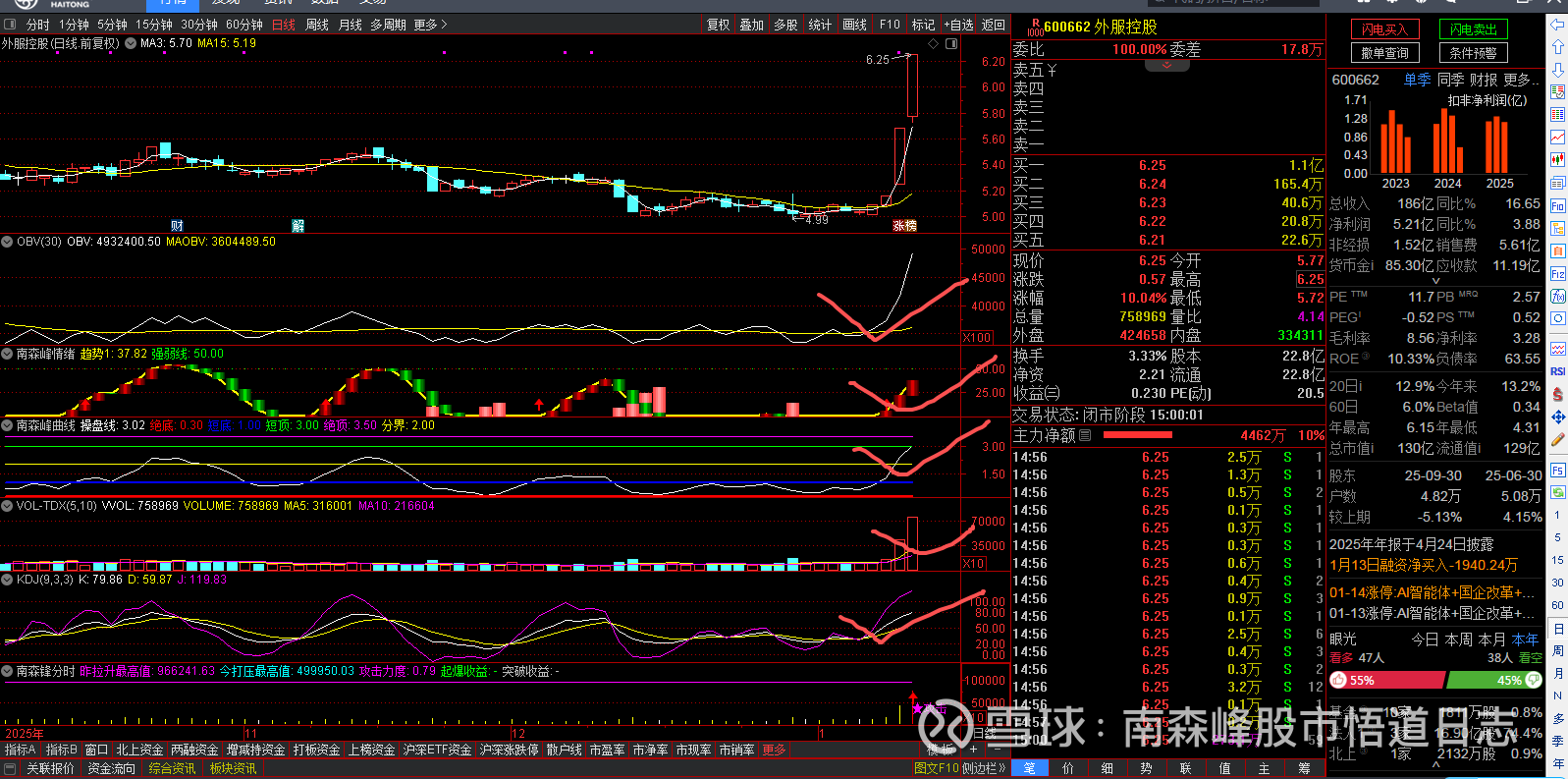The width and height of the screenshot is (1568, 779).
Task: Select the 单季 financial chart tab
Action: tap(1417, 80)
